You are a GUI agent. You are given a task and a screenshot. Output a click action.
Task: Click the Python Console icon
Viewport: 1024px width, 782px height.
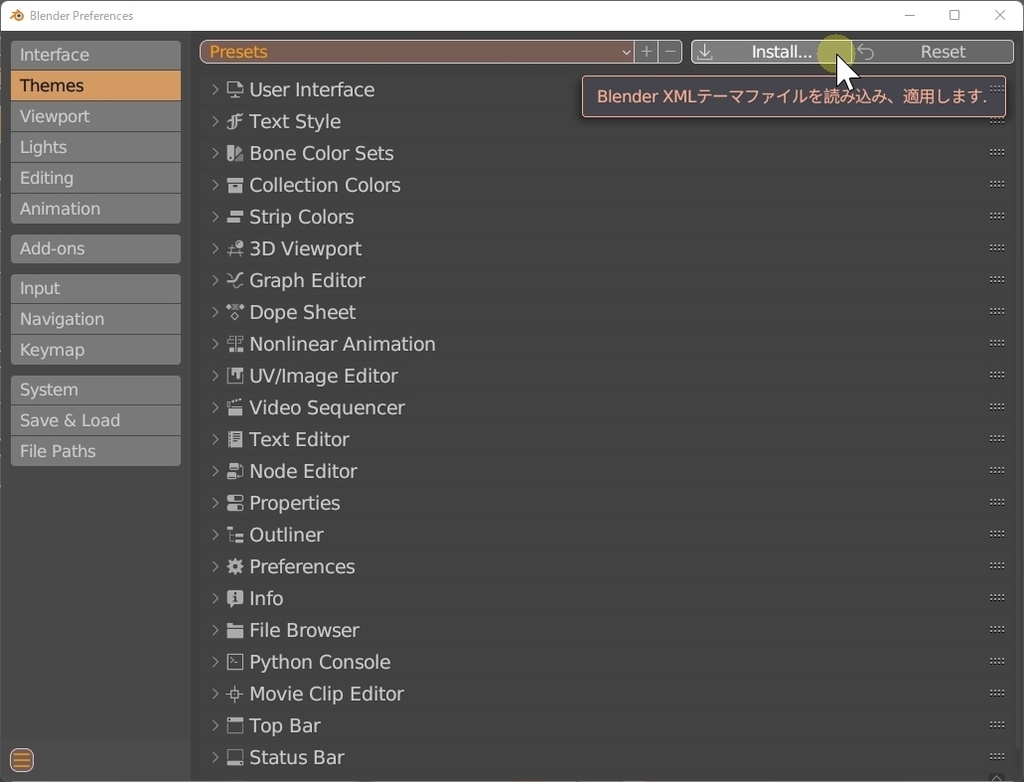[233, 662]
